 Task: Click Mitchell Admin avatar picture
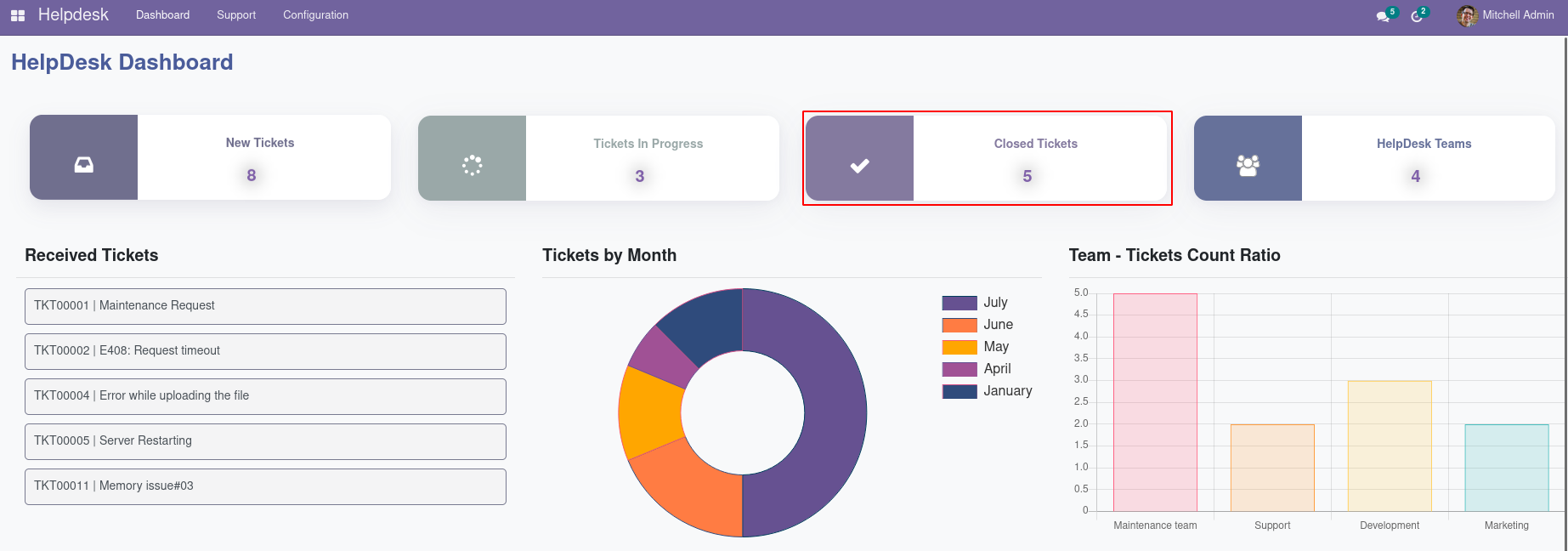pos(1467,15)
